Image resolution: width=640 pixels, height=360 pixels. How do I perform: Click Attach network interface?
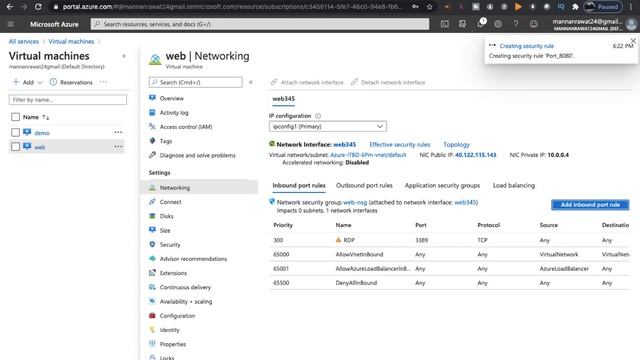307,82
